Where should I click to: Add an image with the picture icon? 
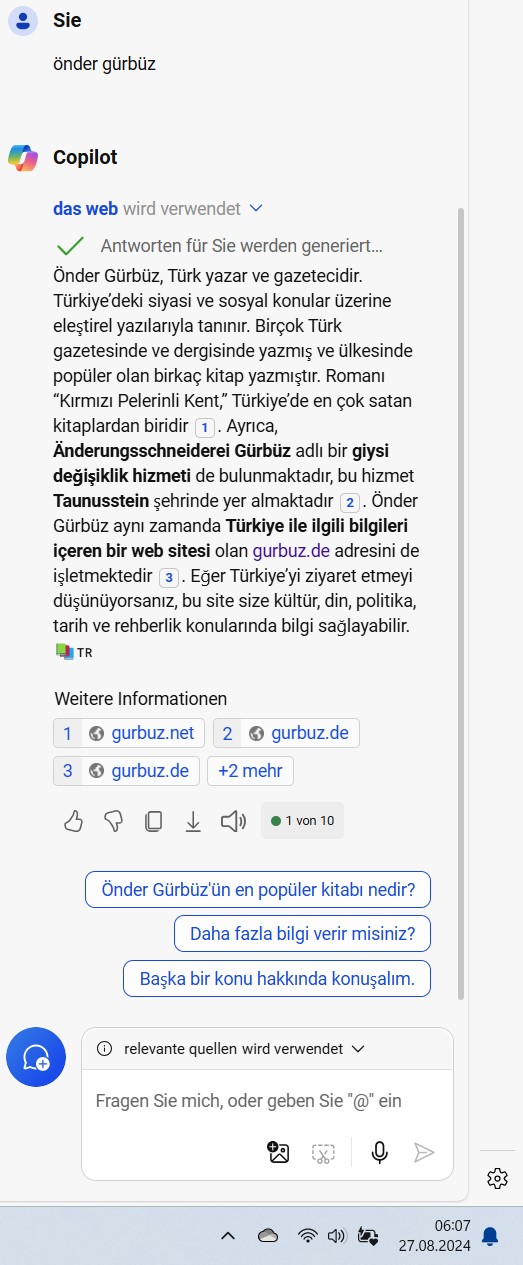(278, 1152)
